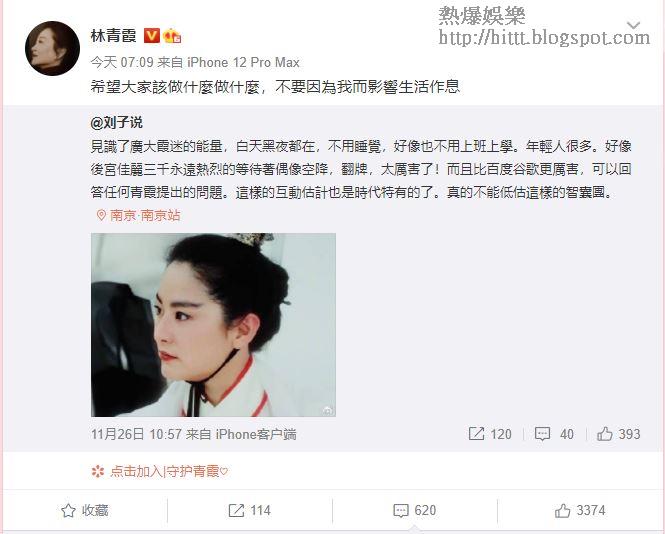Image resolution: width=665 pixels, height=534 pixels.
Task: Click the iPhone客户端 source link
Action: click(256, 434)
